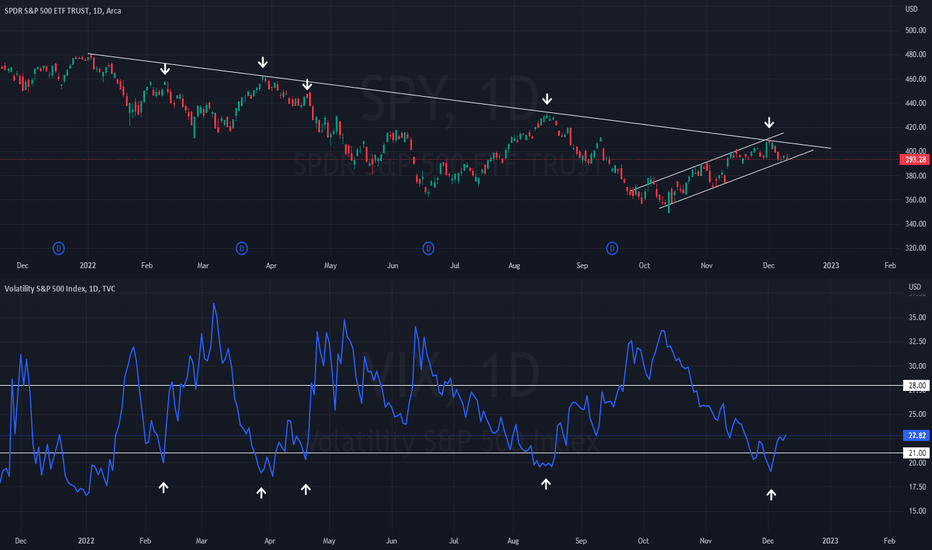This screenshot has width=932, height=550.
Task: Click the 500.00 level on SPY price axis
Action: pos(915,30)
